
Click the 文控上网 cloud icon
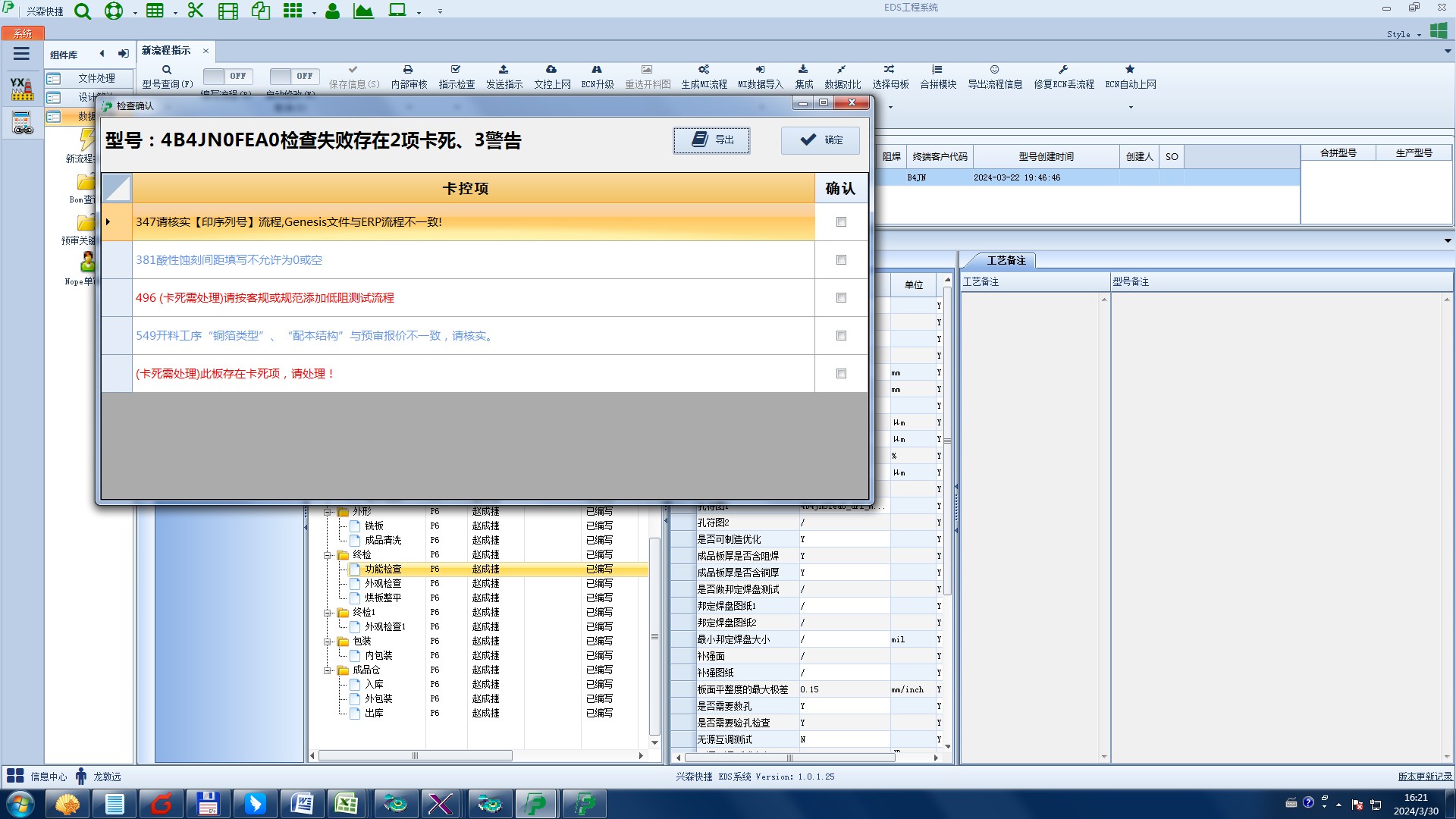(551, 70)
